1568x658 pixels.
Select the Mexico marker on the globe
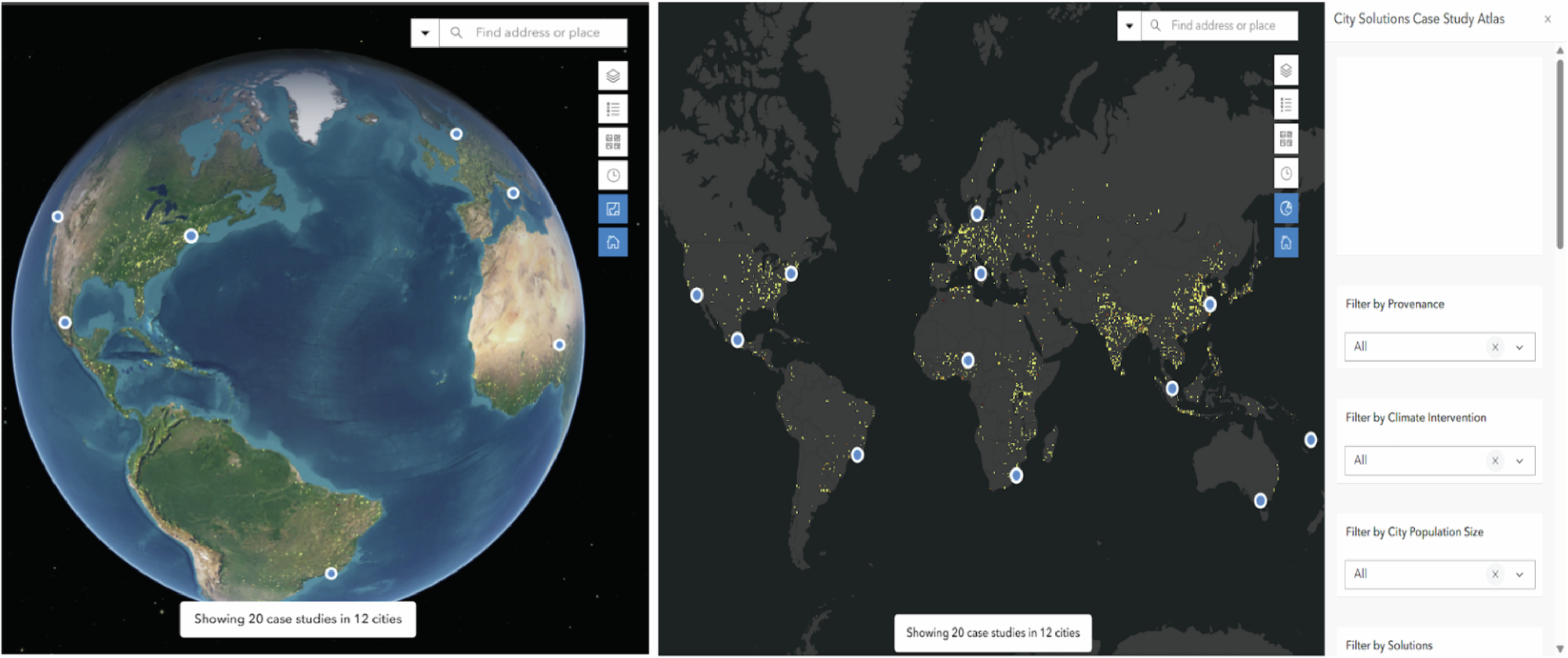[x=65, y=322]
